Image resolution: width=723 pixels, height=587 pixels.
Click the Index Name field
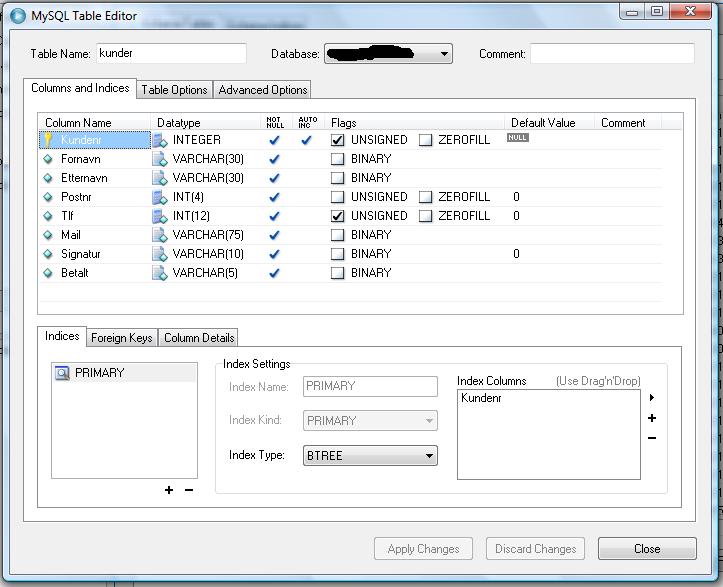[x=370, y=386]
